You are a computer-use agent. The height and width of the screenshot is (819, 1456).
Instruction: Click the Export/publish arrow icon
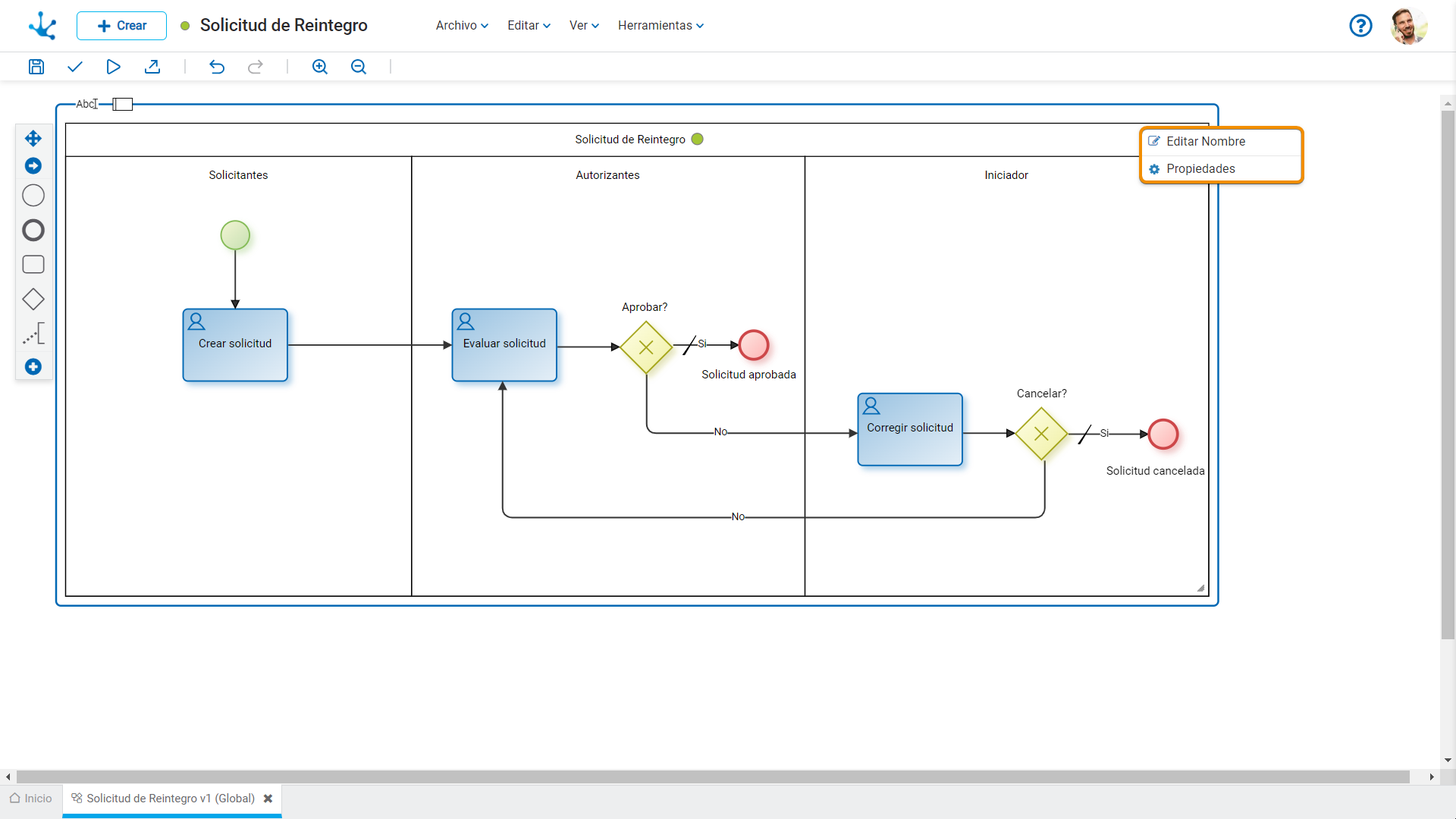pyautogui.click(x=152, y=67)
